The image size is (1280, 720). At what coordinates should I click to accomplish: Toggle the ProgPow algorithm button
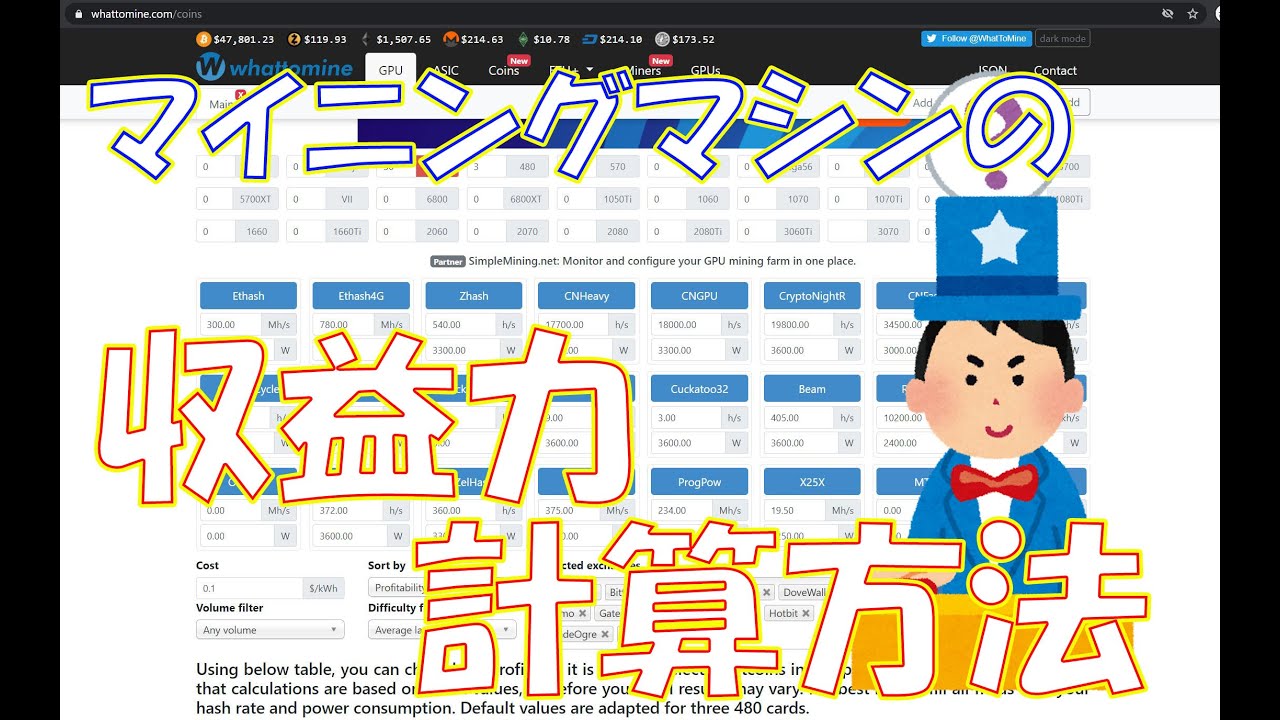[x=699, y=482]
